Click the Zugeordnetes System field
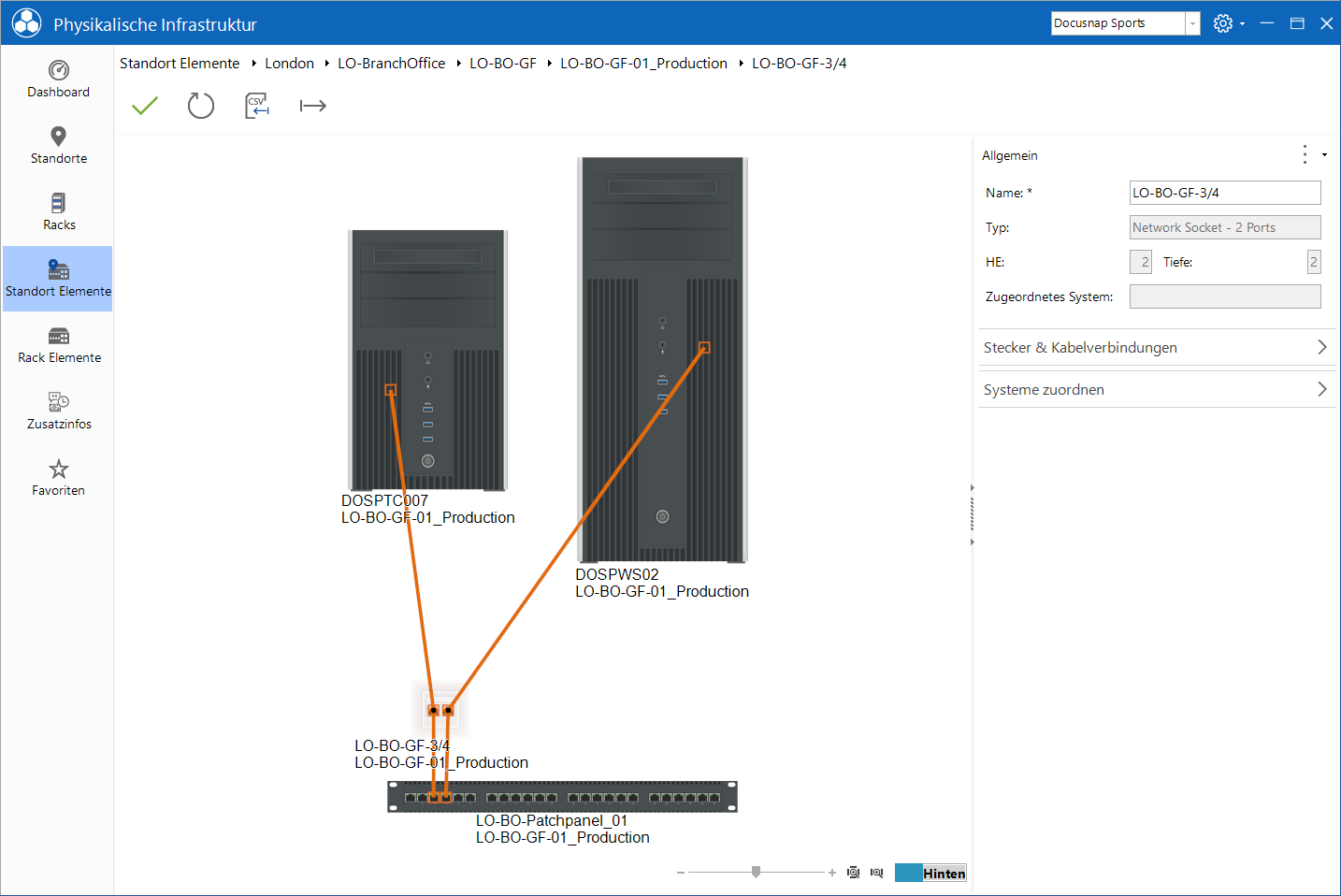This screenshot has height=896, width=1341. click(1225, 296)
